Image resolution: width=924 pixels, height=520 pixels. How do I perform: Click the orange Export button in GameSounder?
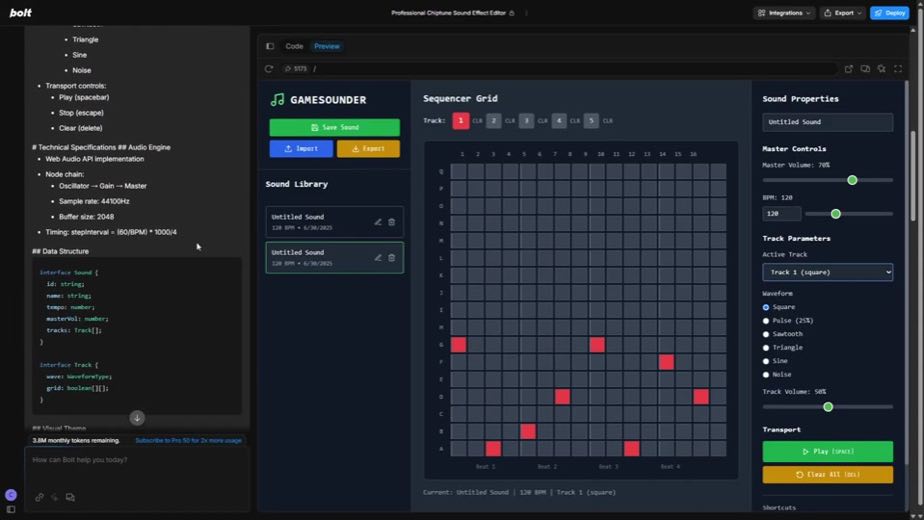coord(368,149)
